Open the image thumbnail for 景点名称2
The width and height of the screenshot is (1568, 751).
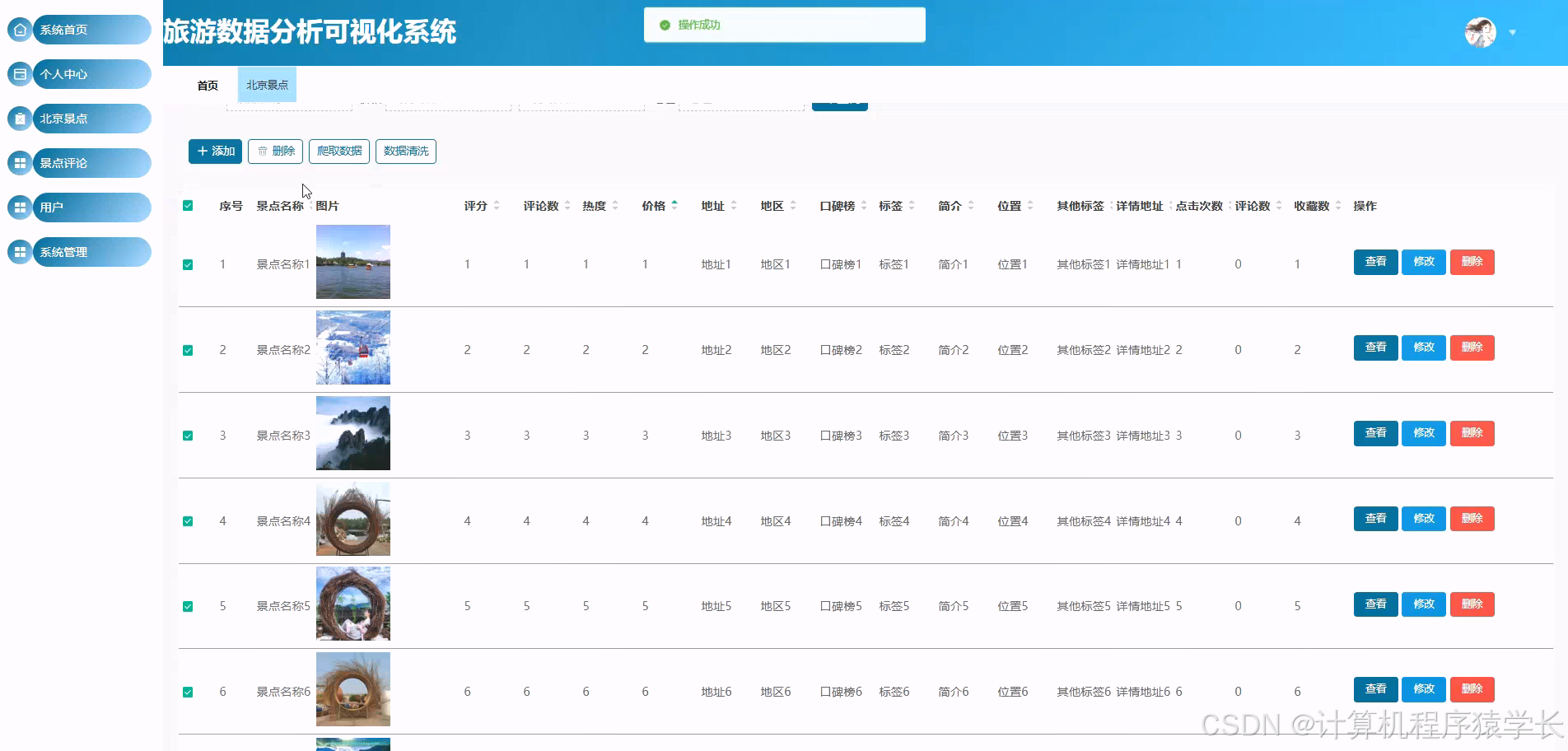pos(352,347)
